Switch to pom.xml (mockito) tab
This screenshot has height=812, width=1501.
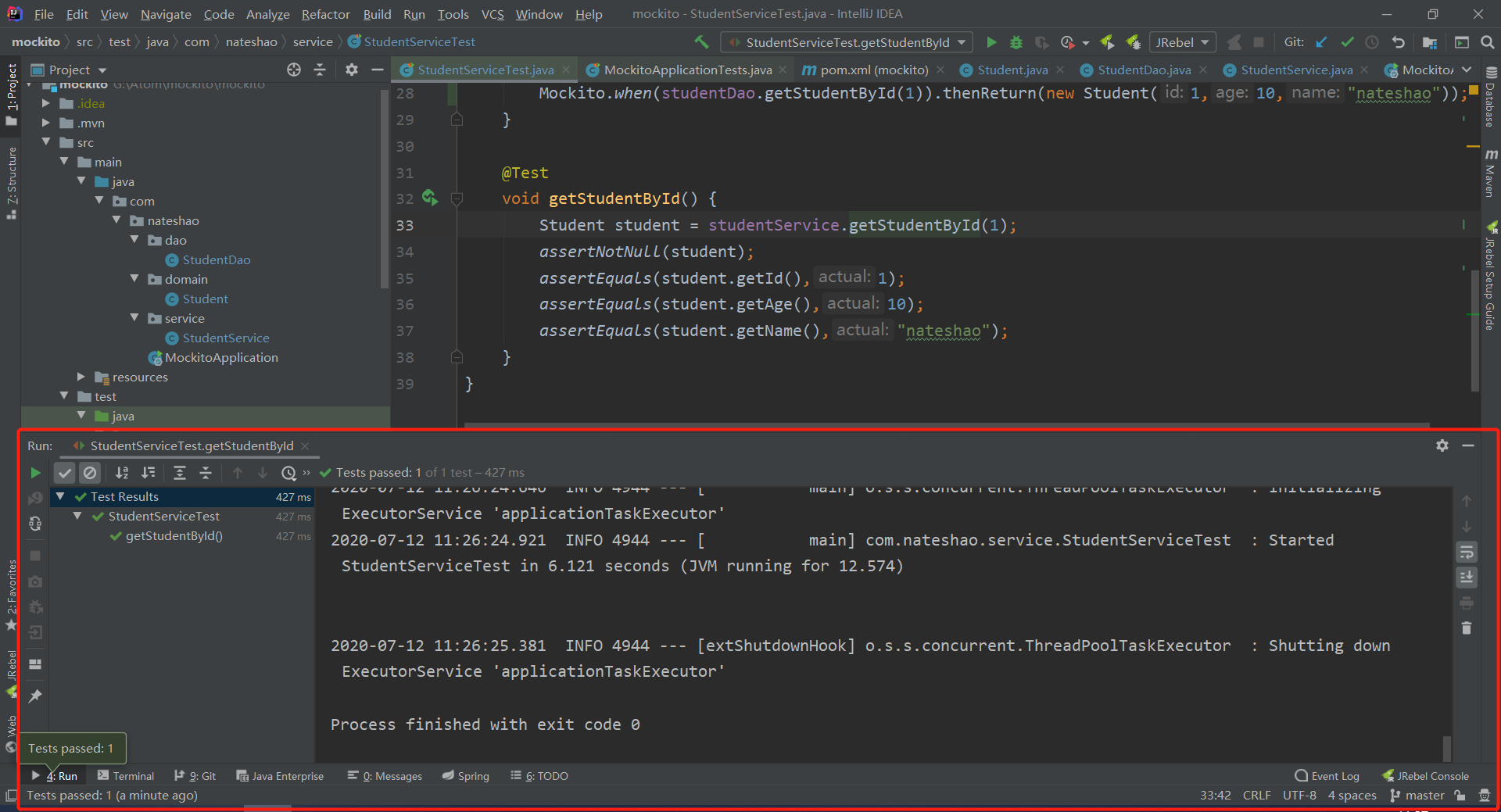coord(873,70)
